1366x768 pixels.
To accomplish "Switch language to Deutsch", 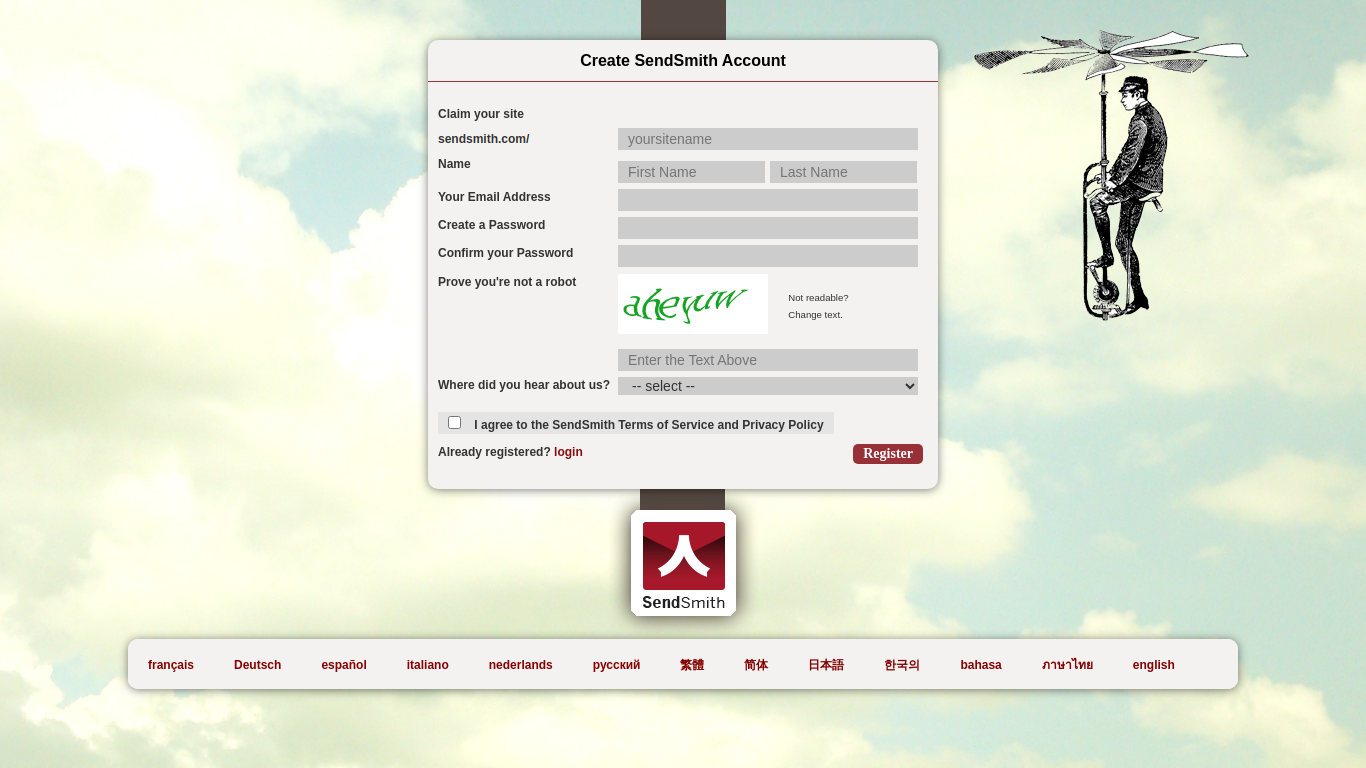I will coord(257,665).
